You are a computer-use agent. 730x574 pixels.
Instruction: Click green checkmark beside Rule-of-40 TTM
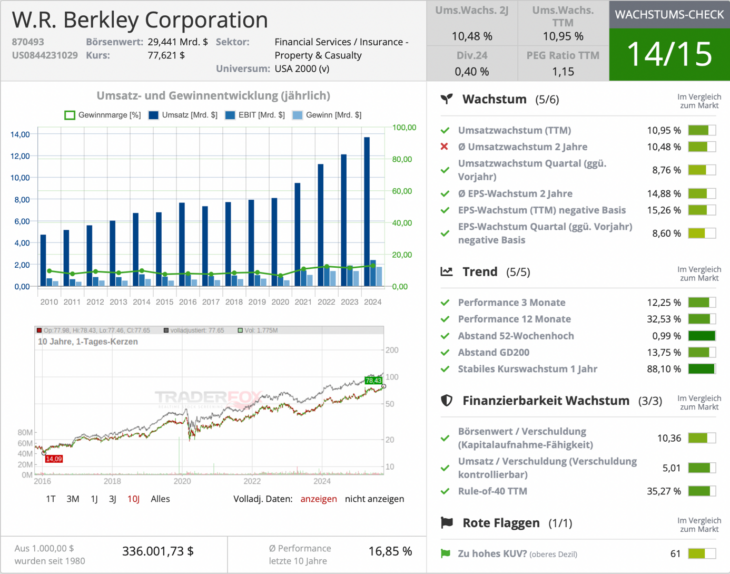(445, 491)
